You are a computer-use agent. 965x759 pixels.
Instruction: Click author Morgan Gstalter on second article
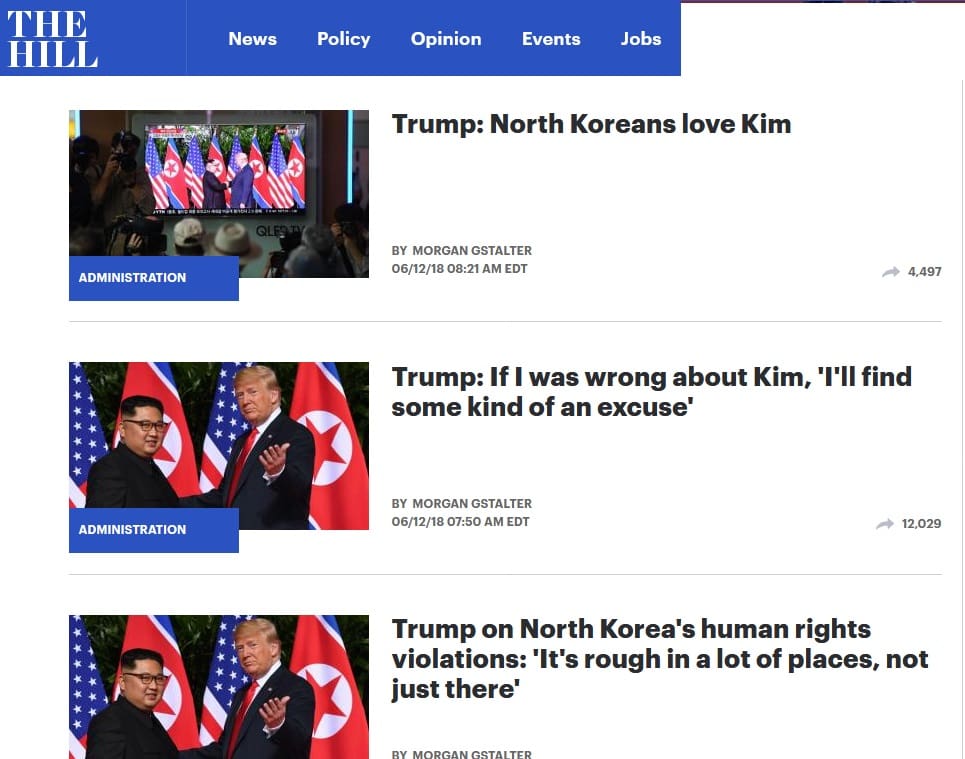pos(471,504)
